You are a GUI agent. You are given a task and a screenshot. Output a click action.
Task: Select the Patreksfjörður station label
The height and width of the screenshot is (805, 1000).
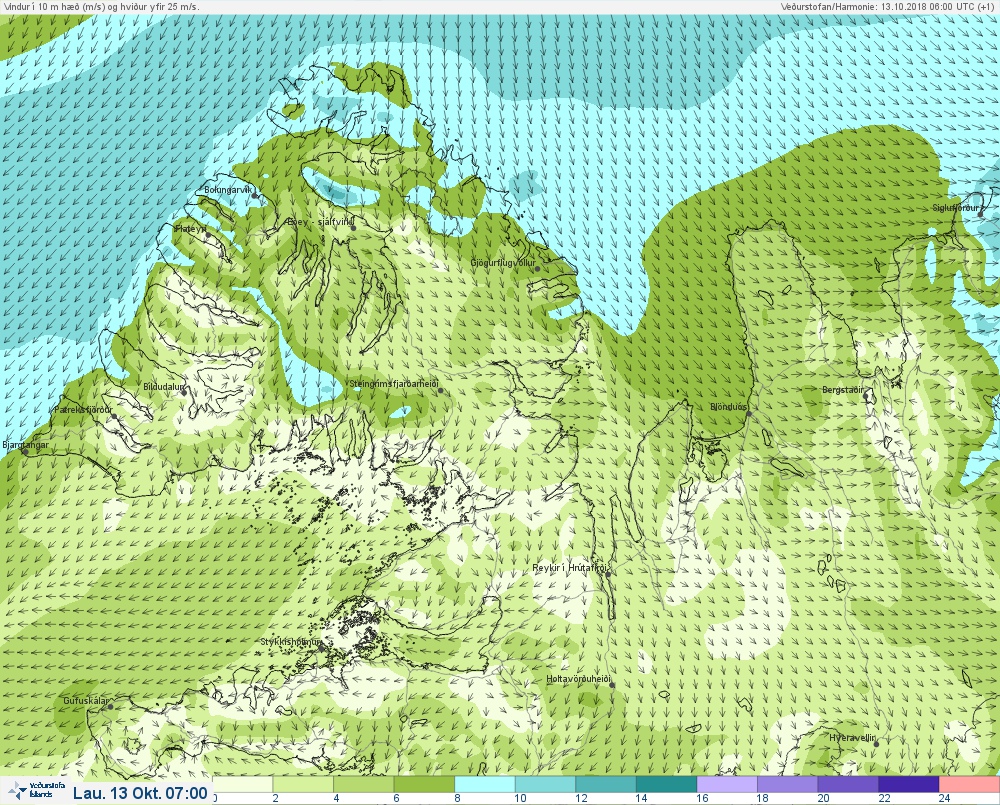[x=84, y=410]
